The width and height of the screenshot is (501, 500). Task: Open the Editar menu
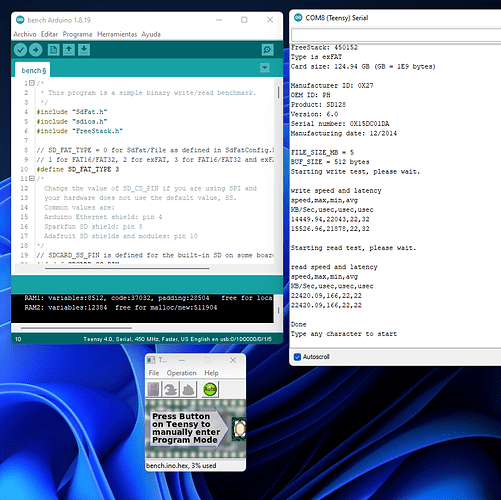49,34
